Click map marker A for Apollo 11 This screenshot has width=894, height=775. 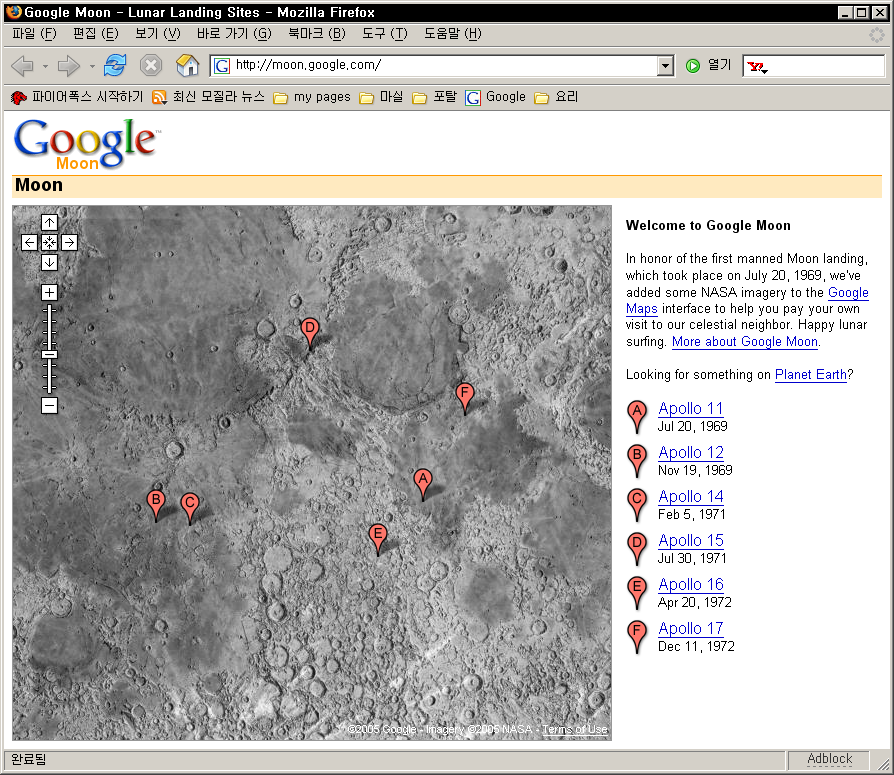(422, 480)
